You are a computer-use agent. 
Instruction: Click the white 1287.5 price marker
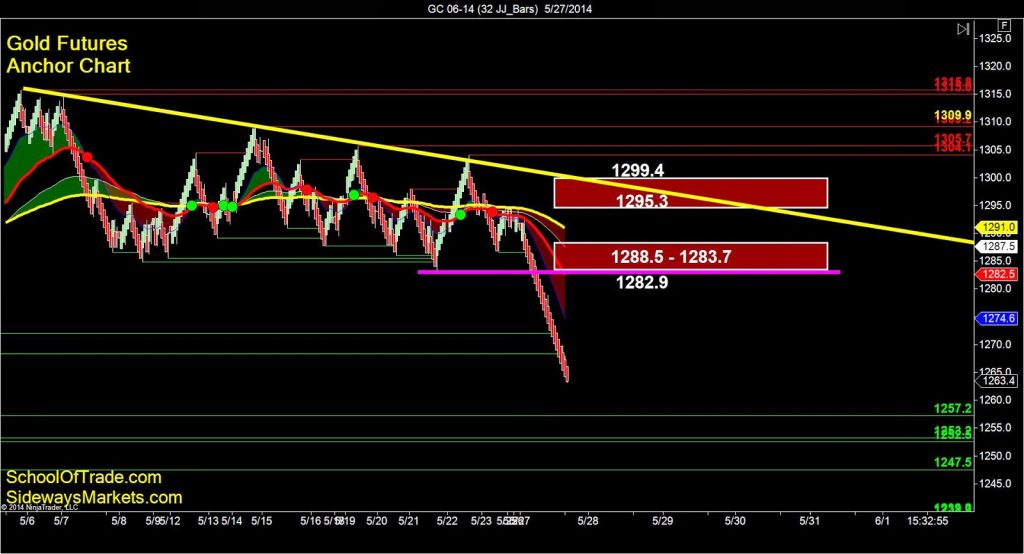[999, 246]
